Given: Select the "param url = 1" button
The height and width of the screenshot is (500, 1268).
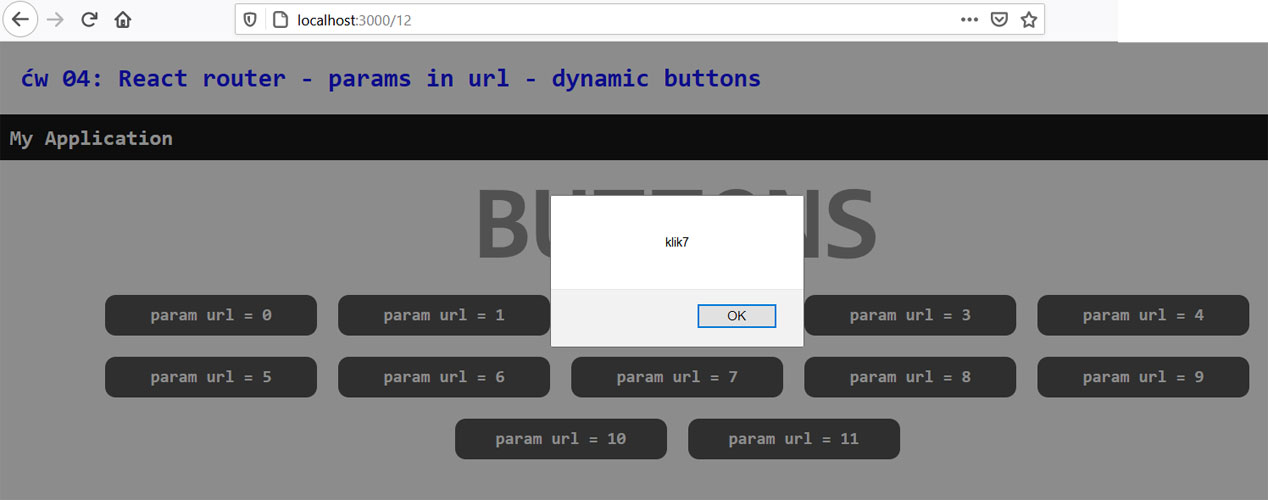Looking at the screenshot, I should [x=444, y=315].
